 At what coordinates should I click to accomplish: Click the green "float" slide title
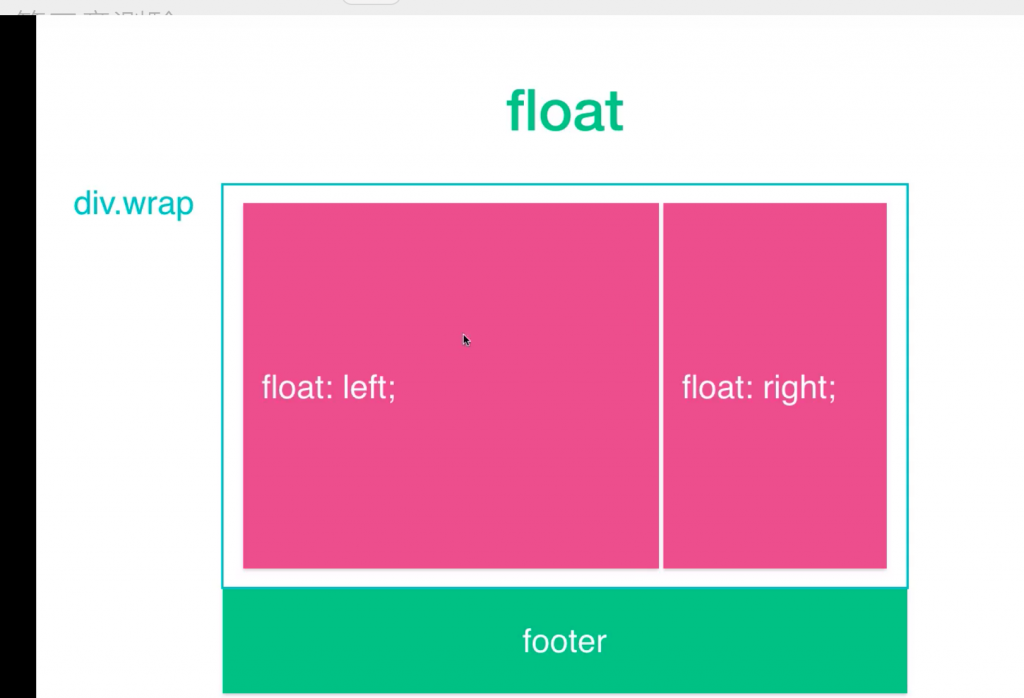click(565, 110)
